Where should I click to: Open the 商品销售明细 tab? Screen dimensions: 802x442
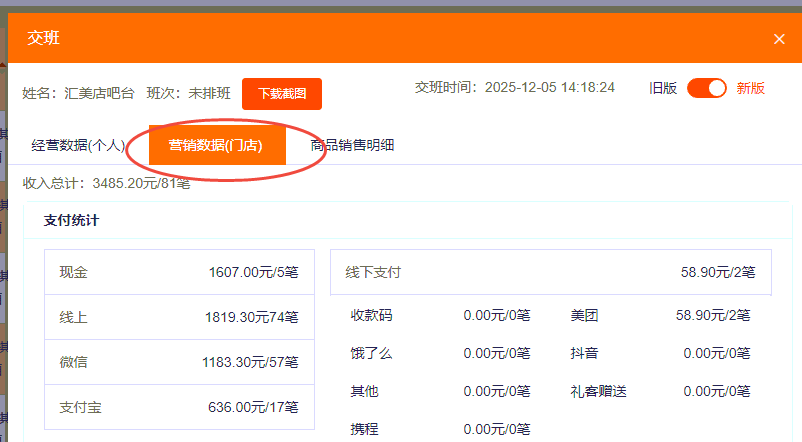pos(352,145)
